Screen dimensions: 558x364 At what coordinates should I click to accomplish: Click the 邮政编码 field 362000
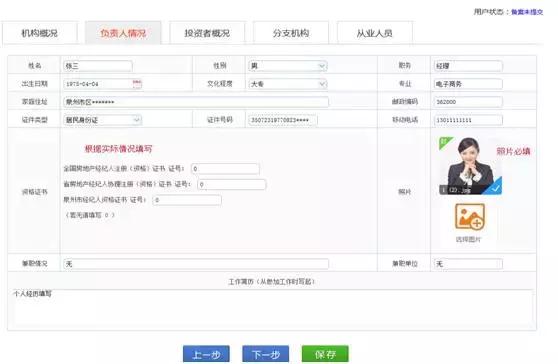[468, 102]
